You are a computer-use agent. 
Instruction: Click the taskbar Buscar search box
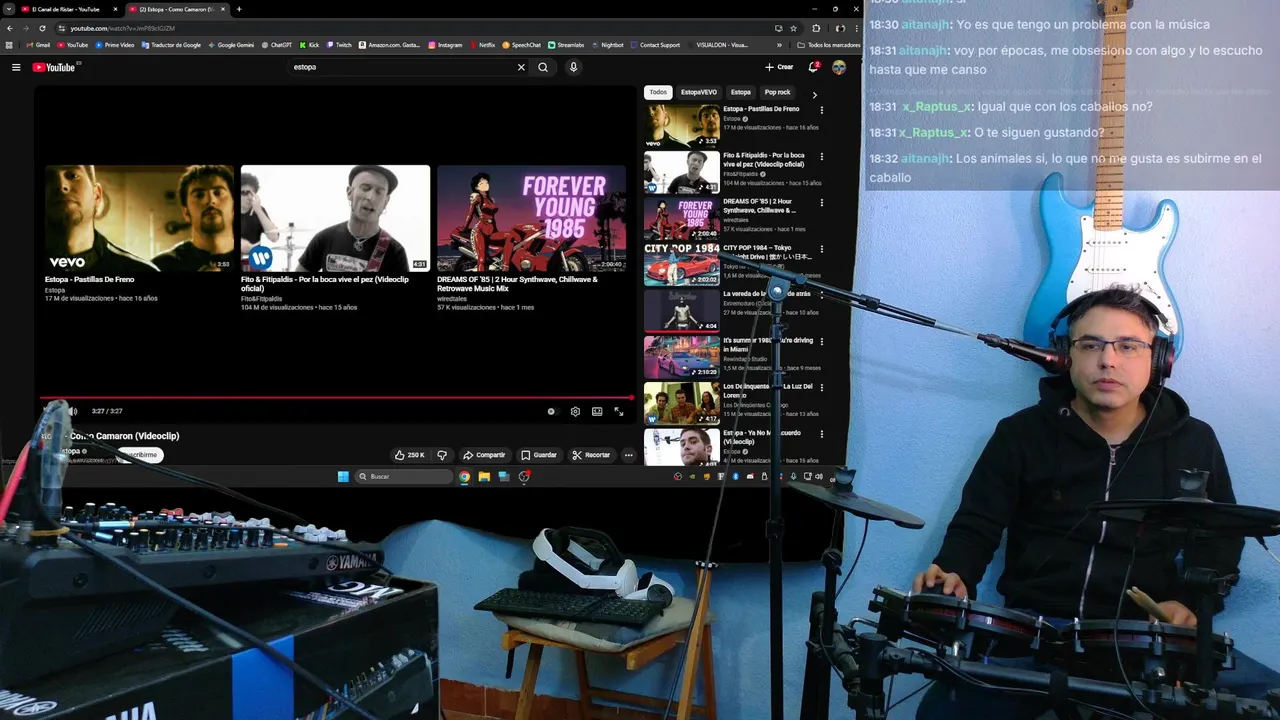coord(404,477)
